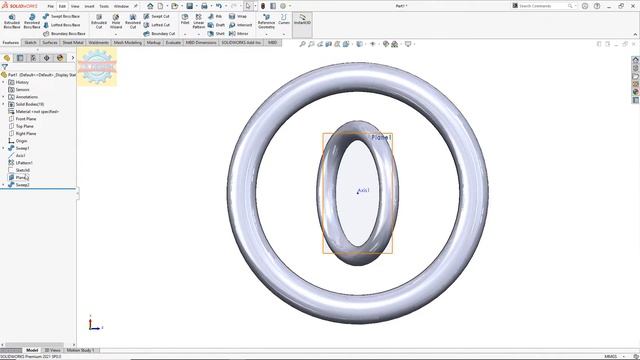Screen dimensions: 640x360
Task: Choose the Wrap tool
Action: pyautogui.click(x=238, y=16)
